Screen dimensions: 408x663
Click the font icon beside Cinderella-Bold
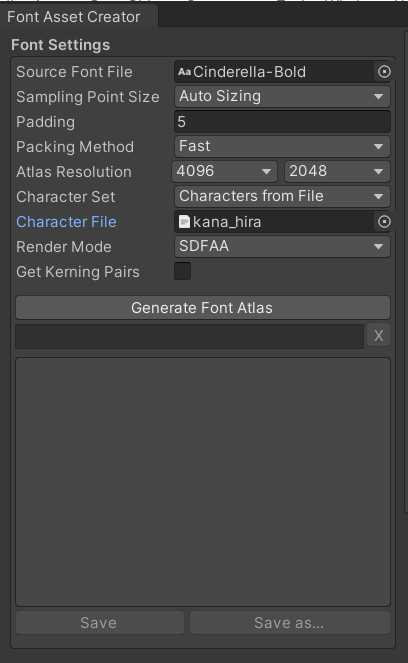coord(184,72)
